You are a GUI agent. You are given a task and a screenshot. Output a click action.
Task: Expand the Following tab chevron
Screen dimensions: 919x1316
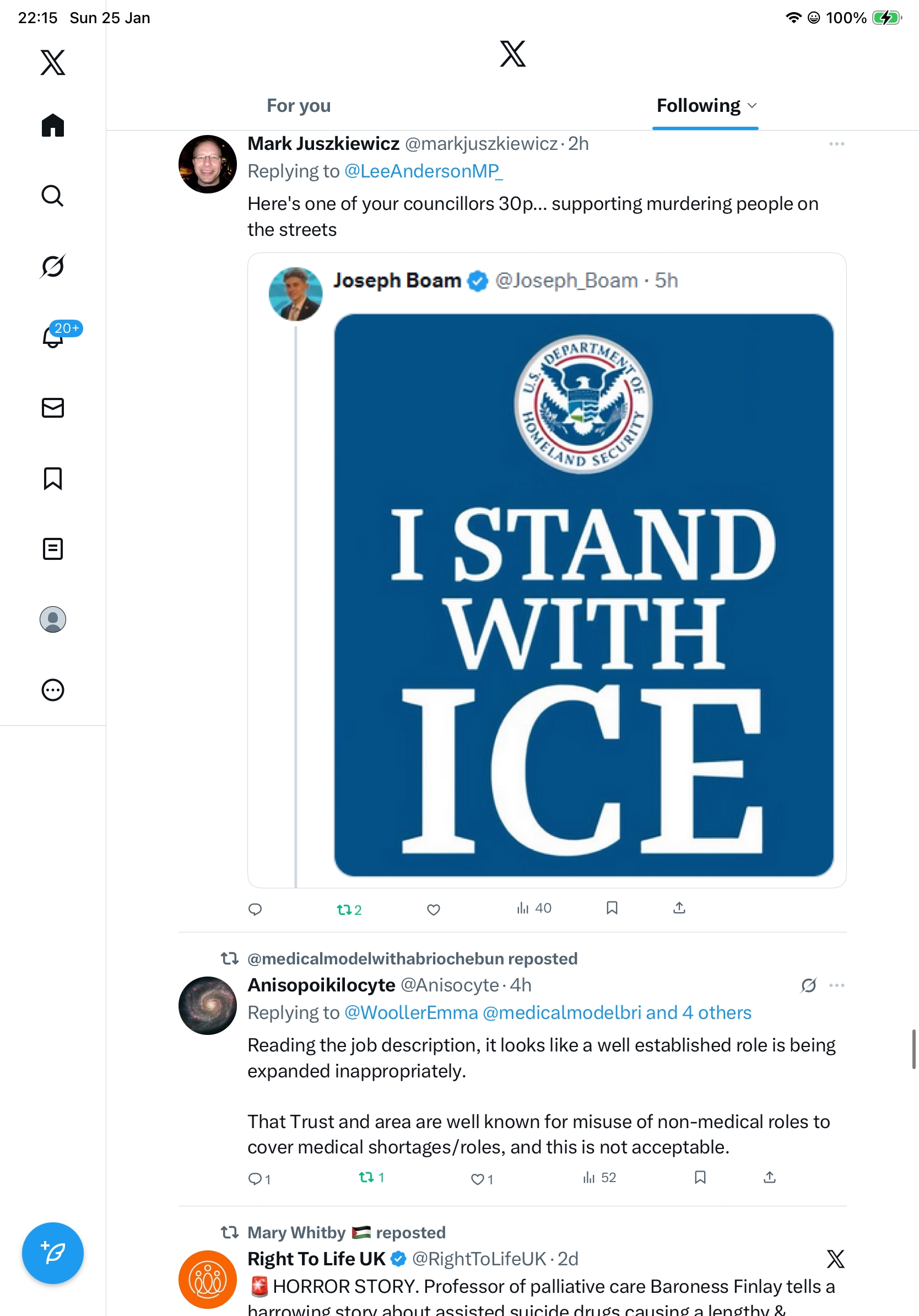tap(753, 106)
